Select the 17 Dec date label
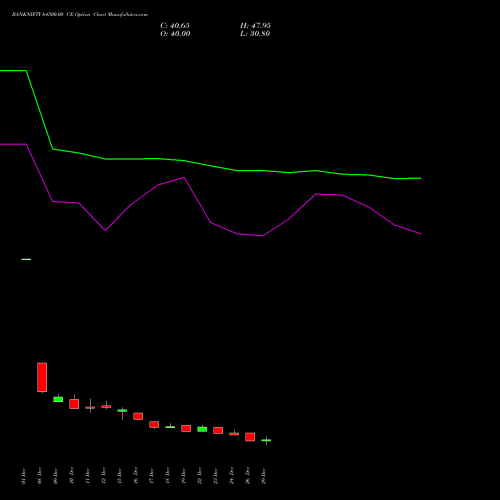This screenshot has width=500, height=500. click(x=151, y=476)
